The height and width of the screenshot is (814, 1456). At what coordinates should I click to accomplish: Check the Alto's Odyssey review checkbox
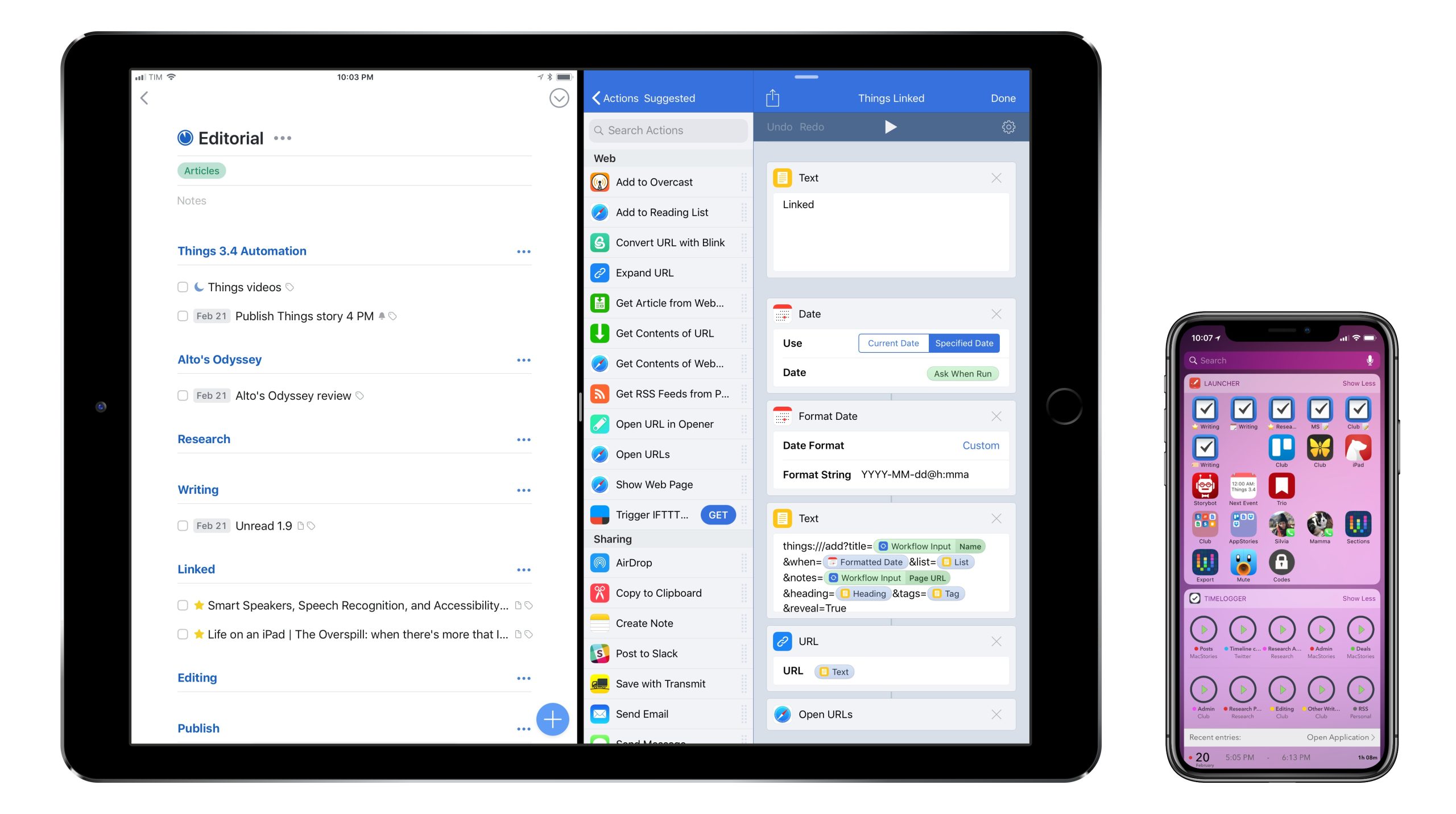pos(183,396)
